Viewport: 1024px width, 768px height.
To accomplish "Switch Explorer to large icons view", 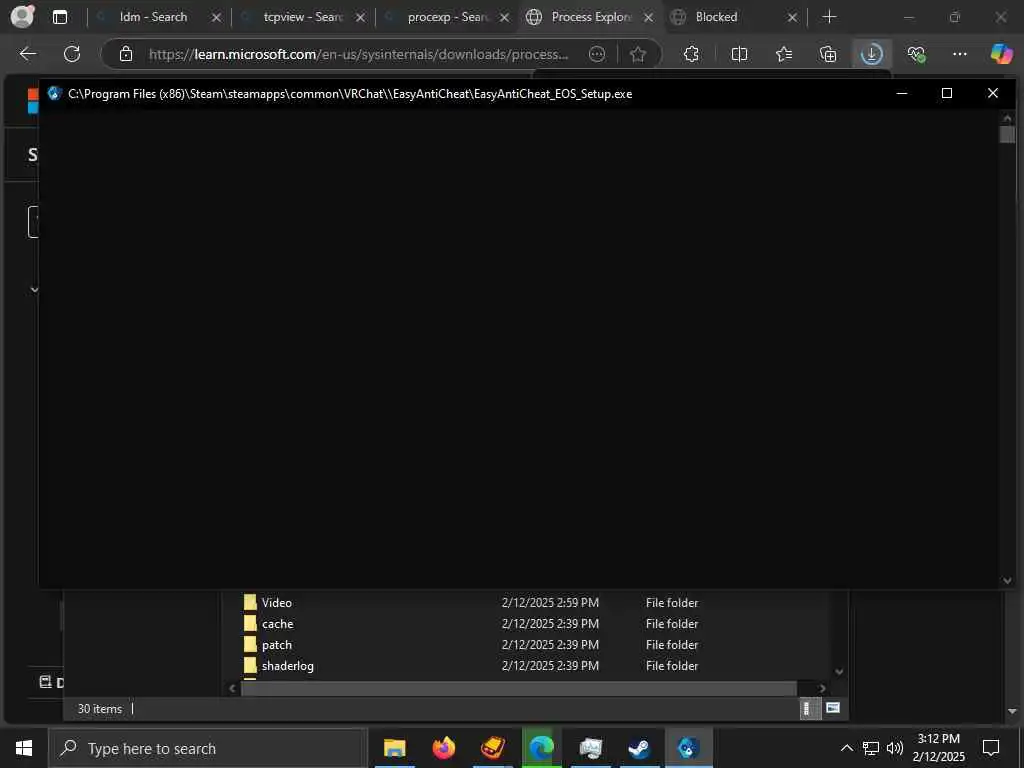I will click(833, 708).
